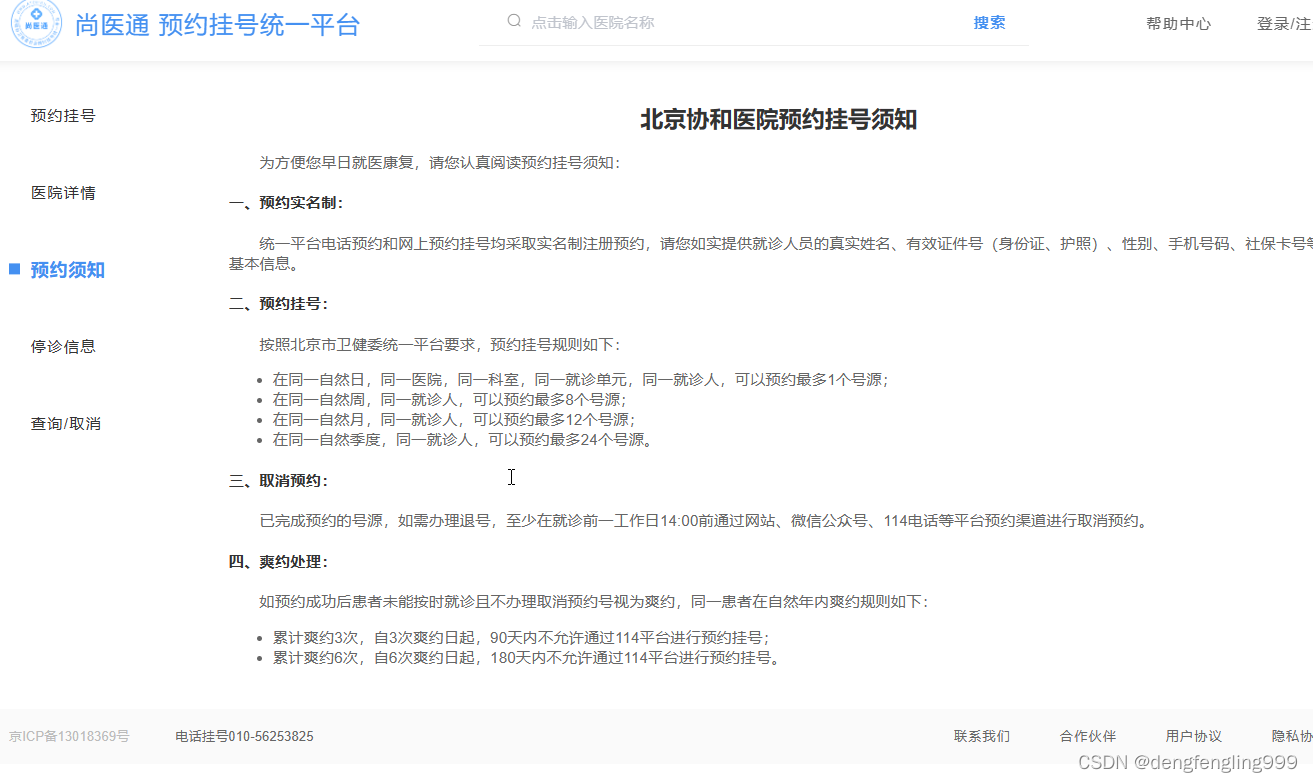Click the 用户协议 footer link

tap(1193, 736)
